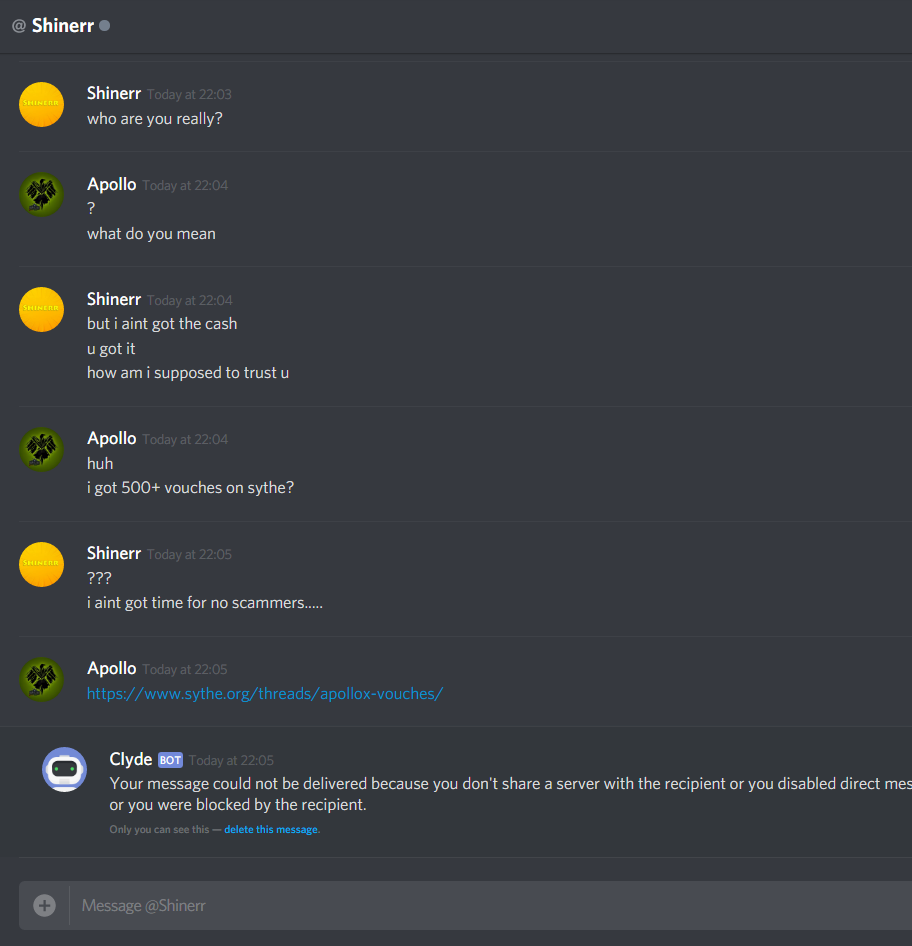The image size is (912, 946).
Task: Open Shinerr's yellow avatar on first message
Action: coord(42,104)
